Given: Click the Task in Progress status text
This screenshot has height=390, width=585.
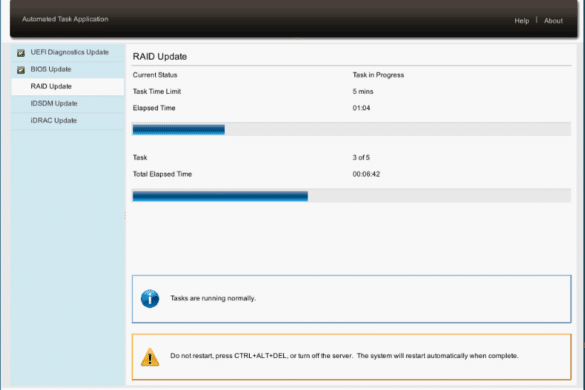Looking at the screenshot, I should pyautogui.click(x=378, y=75).
